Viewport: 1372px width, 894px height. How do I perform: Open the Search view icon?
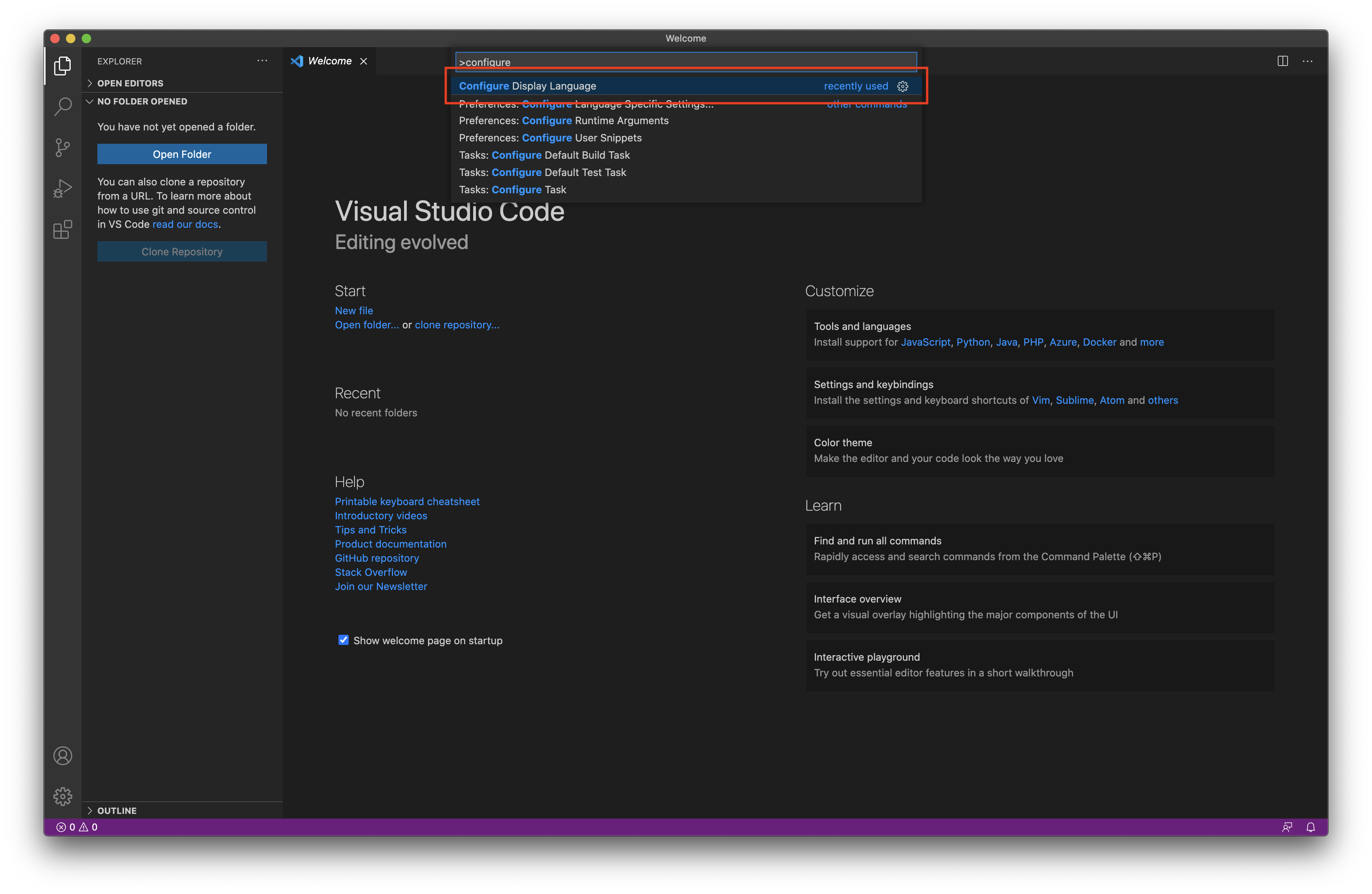coord(63,106)
